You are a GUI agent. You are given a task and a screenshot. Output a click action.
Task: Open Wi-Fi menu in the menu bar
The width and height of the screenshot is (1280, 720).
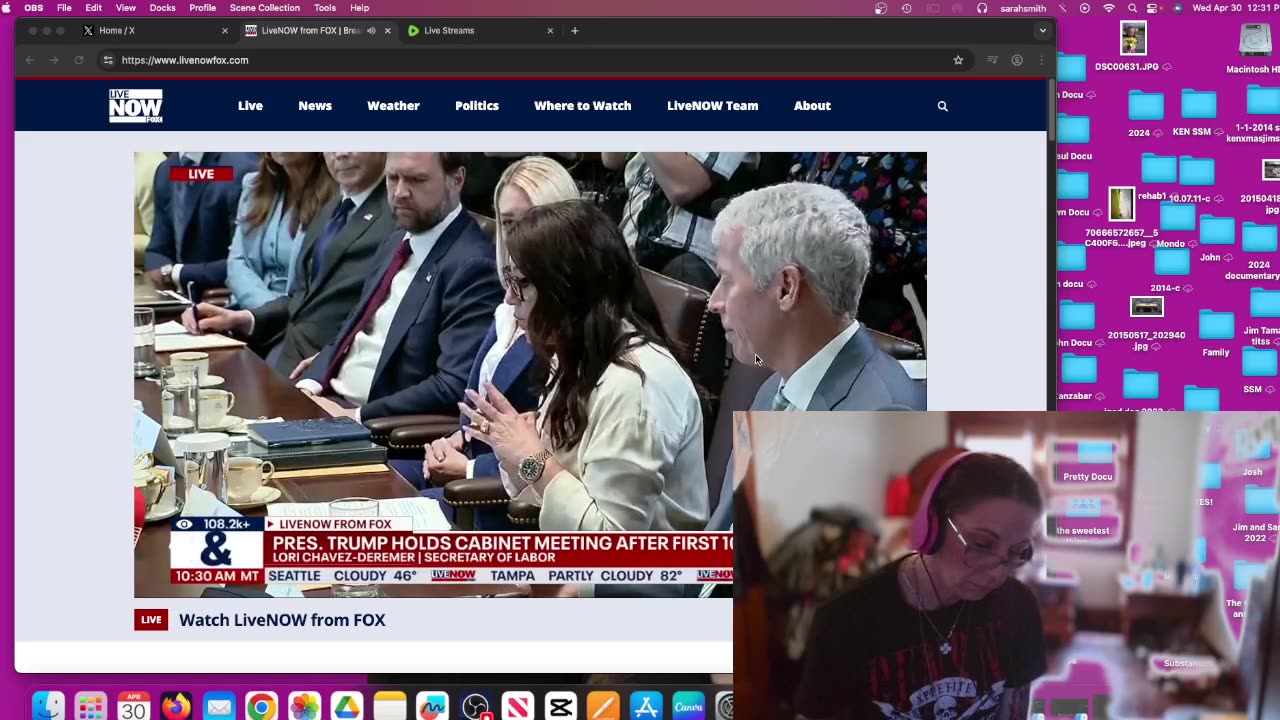[x=1108, y=8]
